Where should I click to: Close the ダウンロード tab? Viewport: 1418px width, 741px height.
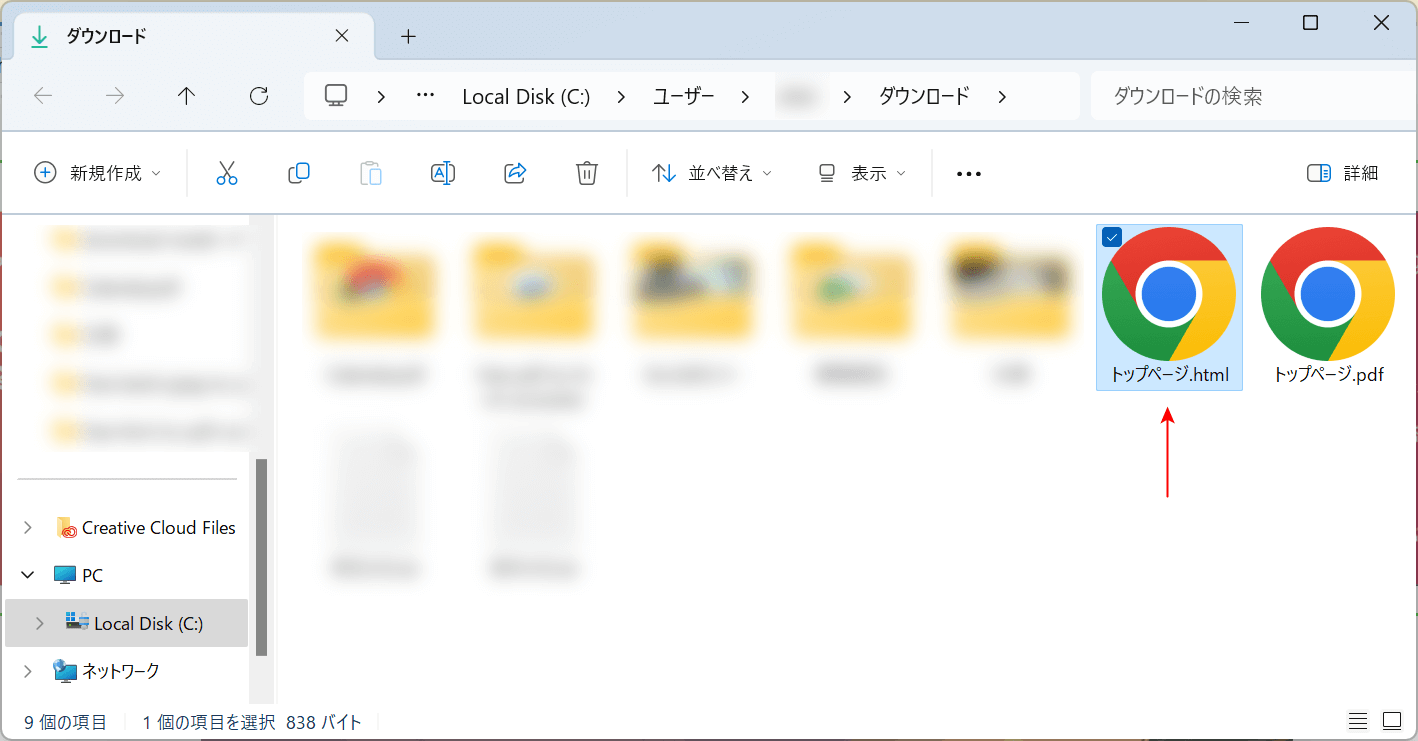coord(342,36)
